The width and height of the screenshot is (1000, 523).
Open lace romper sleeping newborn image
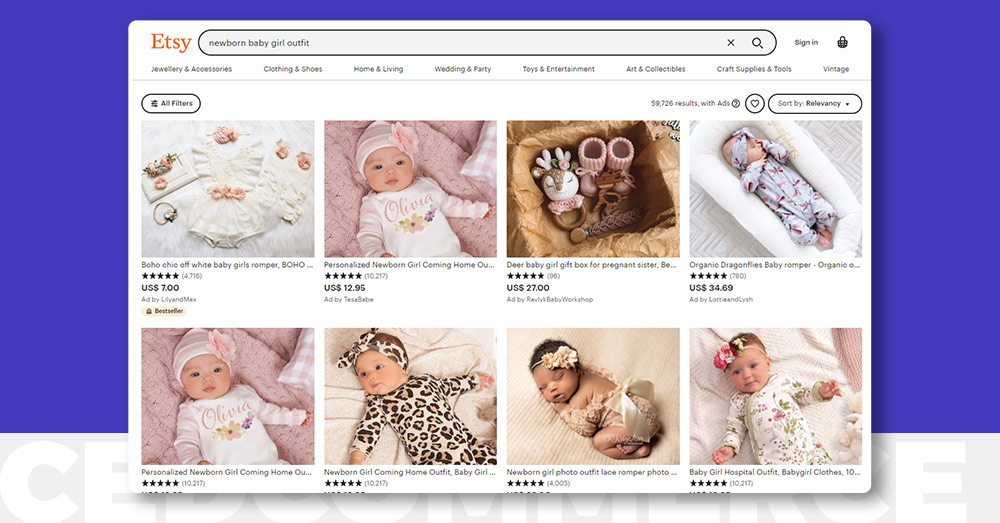point(593,396)
